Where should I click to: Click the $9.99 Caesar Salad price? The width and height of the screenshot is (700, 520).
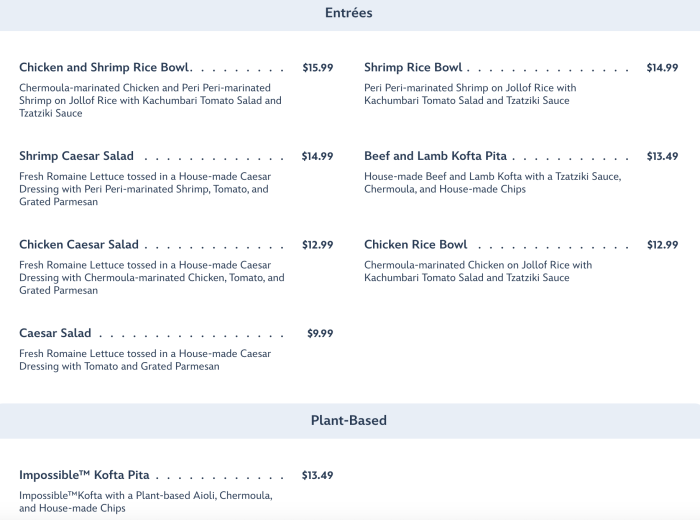click(320, 333)
